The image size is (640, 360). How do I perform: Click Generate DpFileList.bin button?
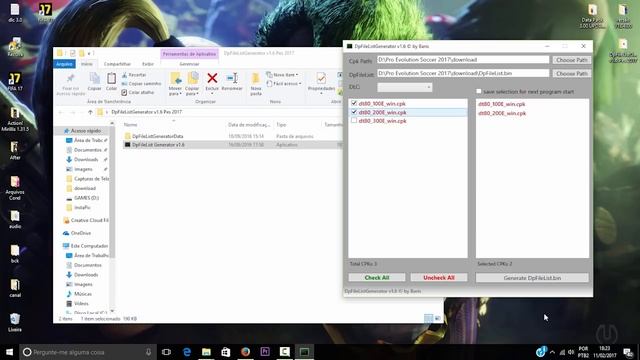point(532,278)
